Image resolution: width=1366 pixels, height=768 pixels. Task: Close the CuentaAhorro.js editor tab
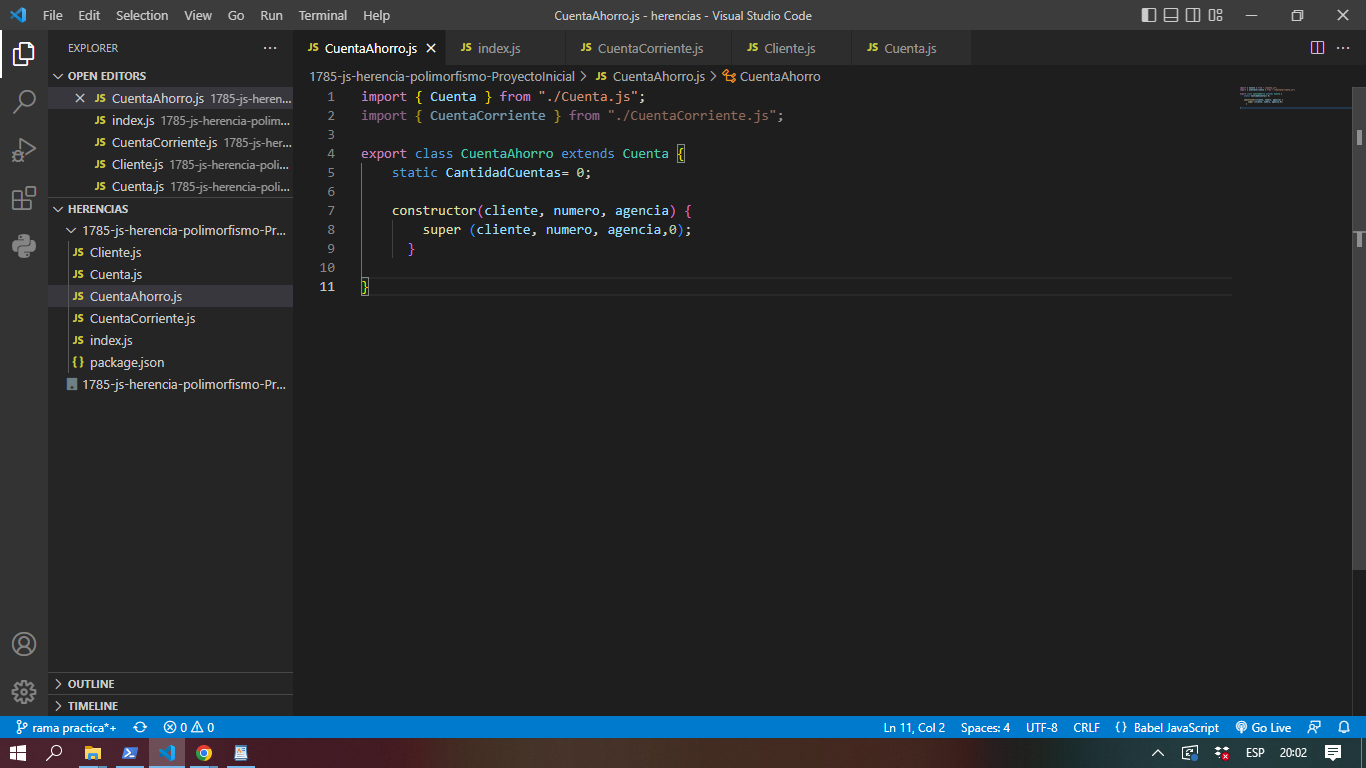(x=431, y=48)
